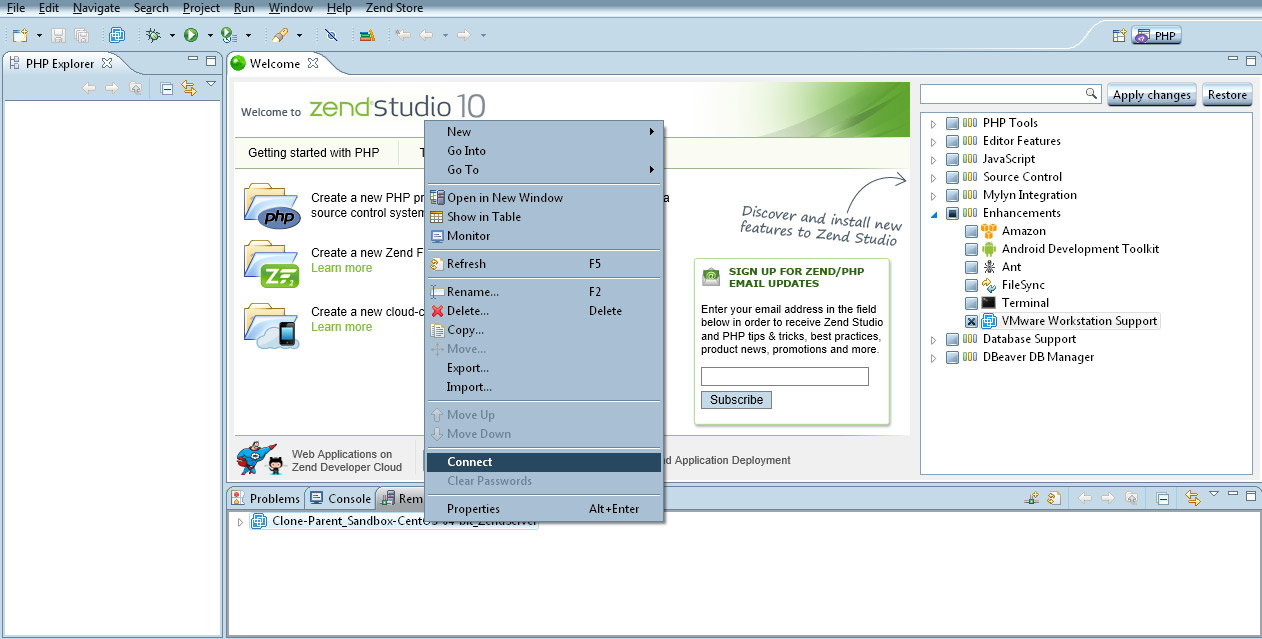Click the Open Perspective icon
This screenshot has height=639, width=1262.
point(1120,35)
